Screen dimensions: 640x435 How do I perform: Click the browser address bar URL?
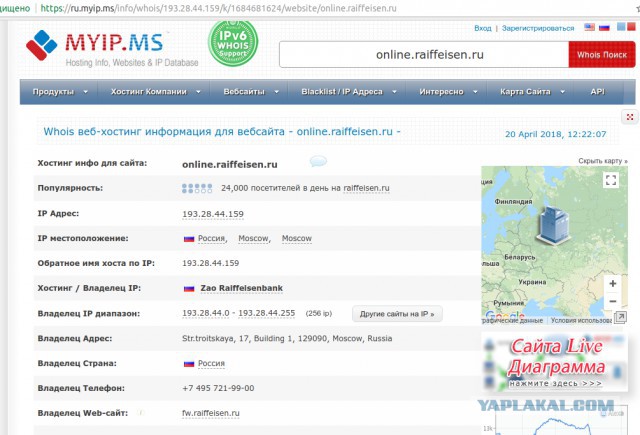[x=218, y=8]
